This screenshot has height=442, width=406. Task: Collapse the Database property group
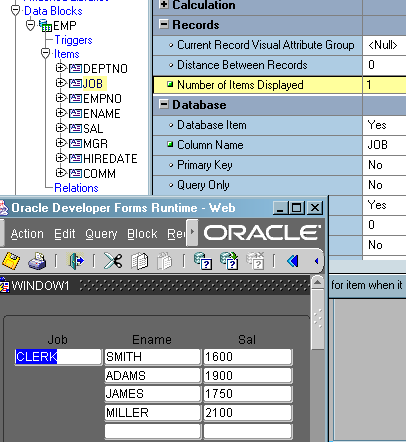pyautogui.click(x=164, y=104)
